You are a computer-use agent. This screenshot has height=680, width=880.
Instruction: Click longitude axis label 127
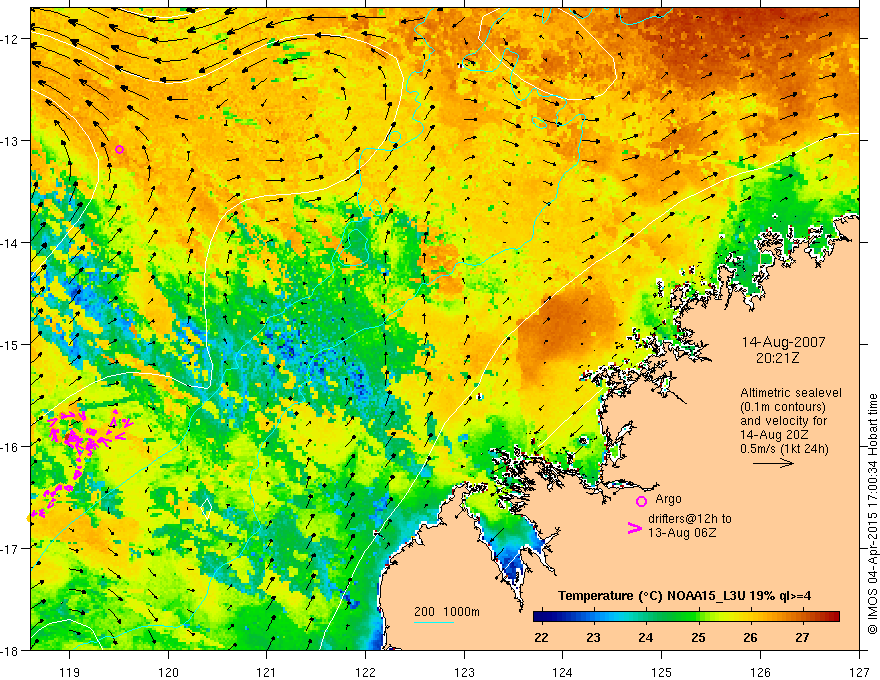click(859, 672)
